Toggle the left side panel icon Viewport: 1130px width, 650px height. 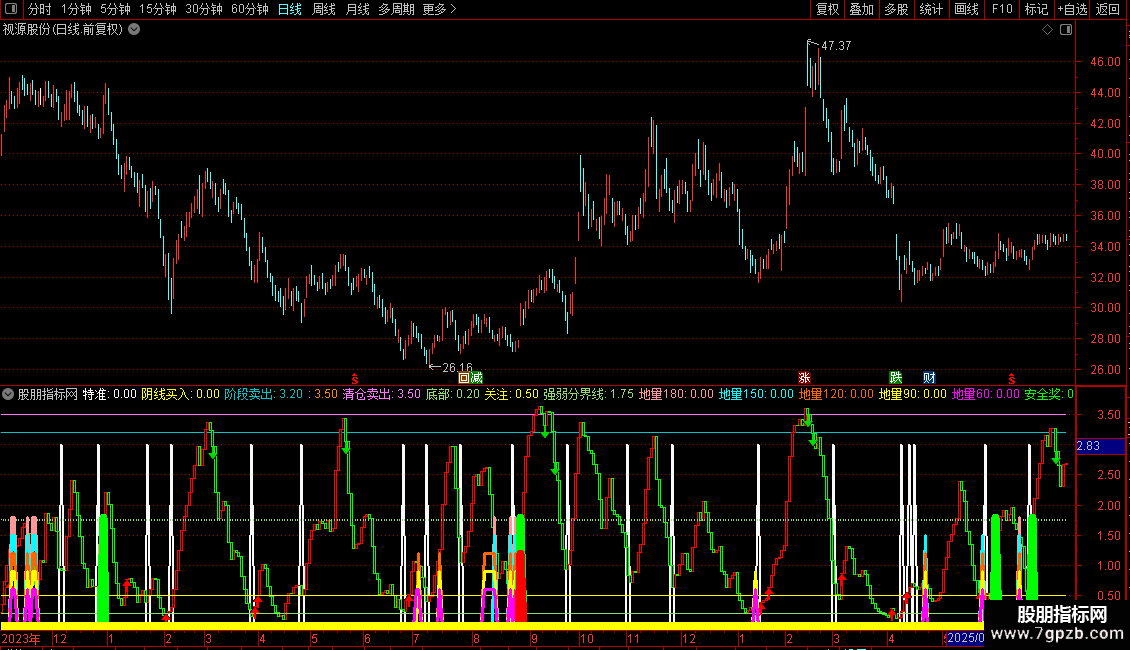pos(11,9)
